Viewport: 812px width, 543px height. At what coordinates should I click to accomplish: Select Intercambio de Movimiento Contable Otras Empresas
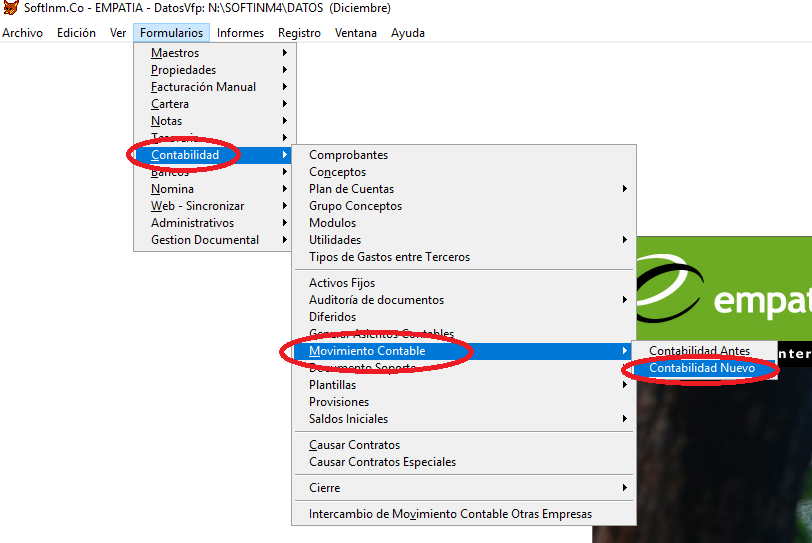tap(464, 514)
